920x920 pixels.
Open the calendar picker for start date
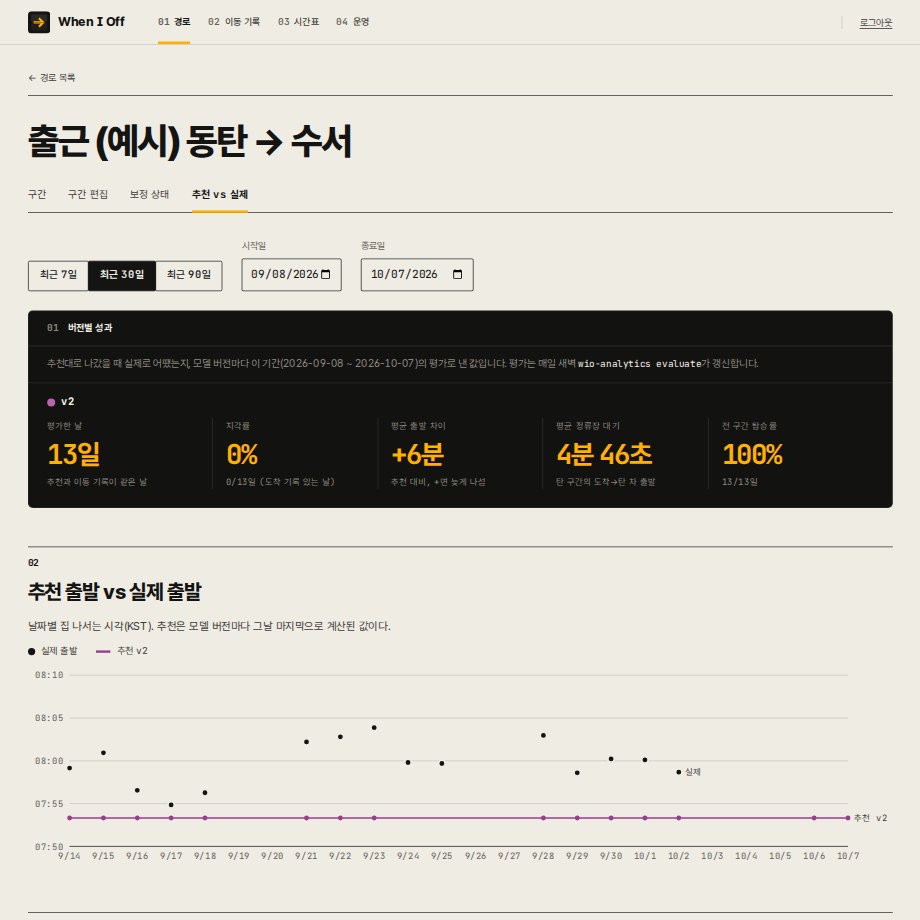pos(326,275)
